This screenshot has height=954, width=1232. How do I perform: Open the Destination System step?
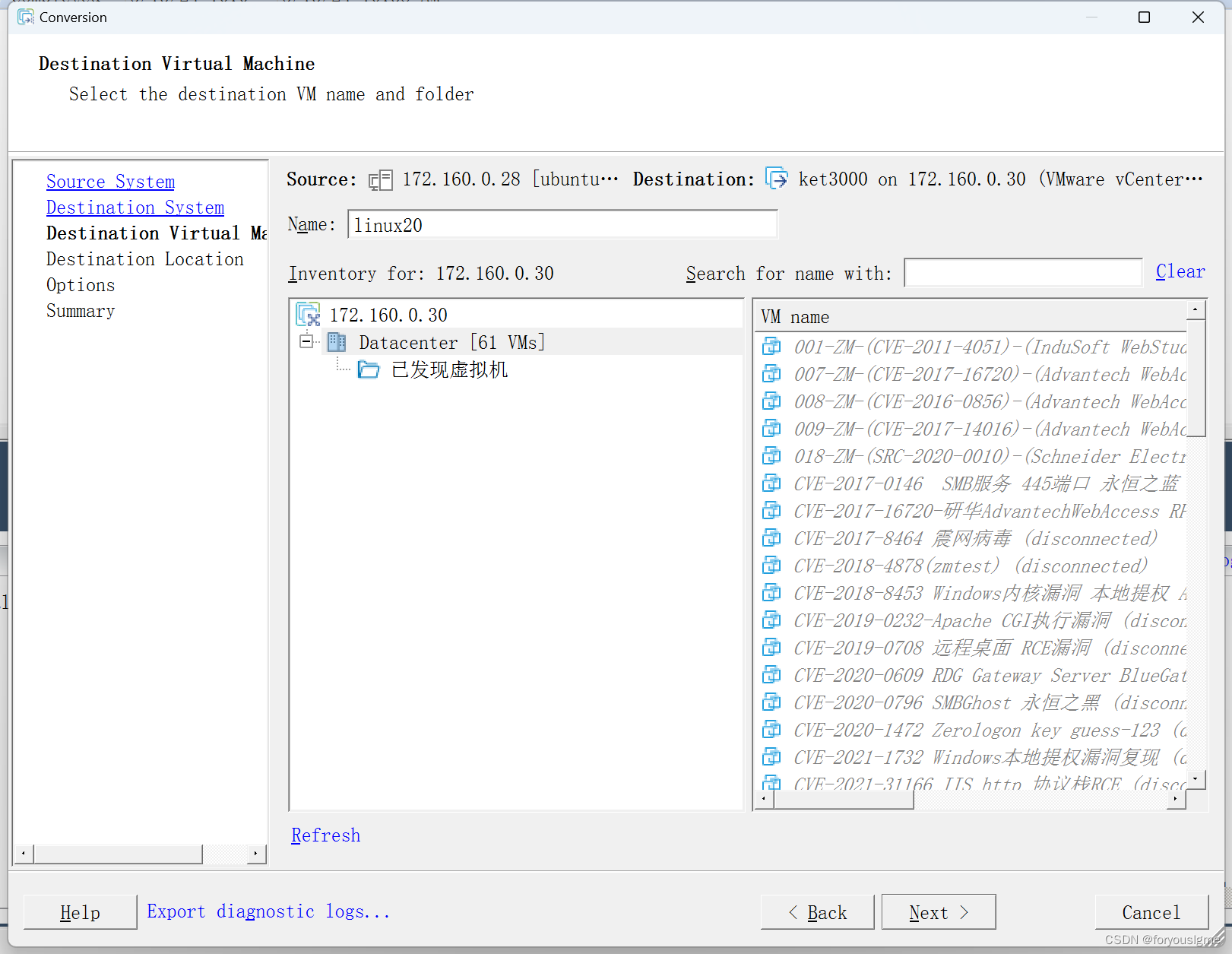[135, 208]
